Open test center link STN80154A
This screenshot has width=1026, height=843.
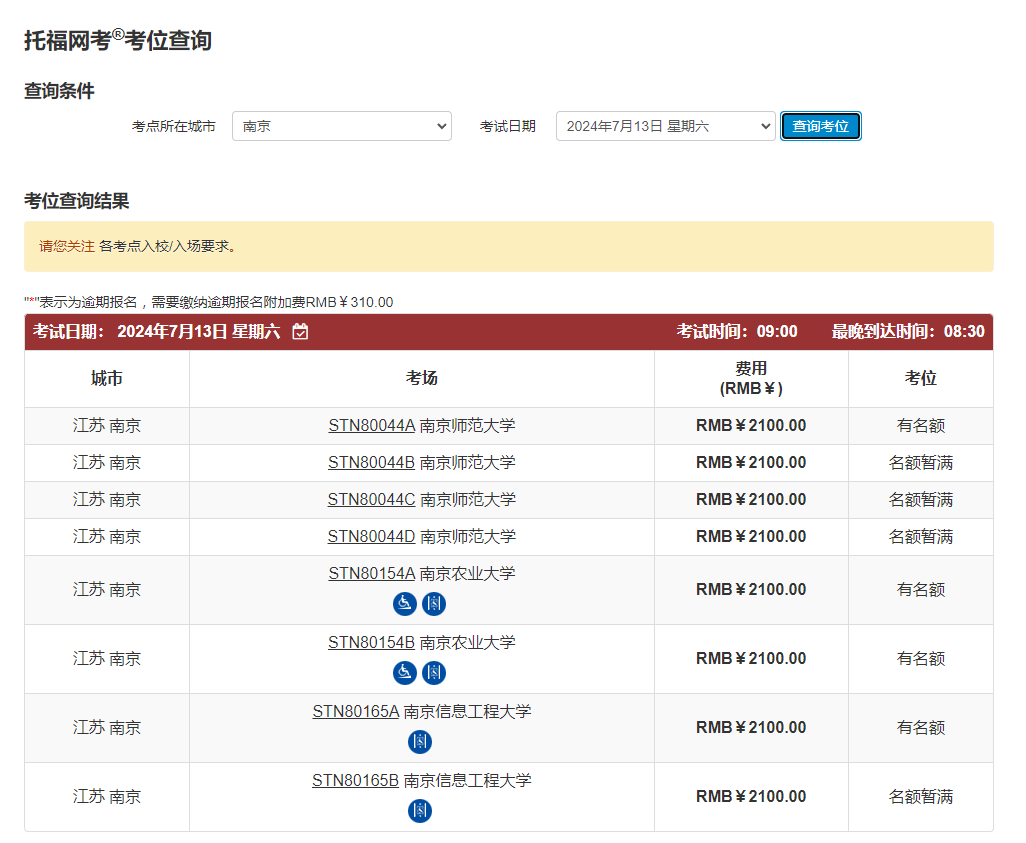tap(372, 573)
